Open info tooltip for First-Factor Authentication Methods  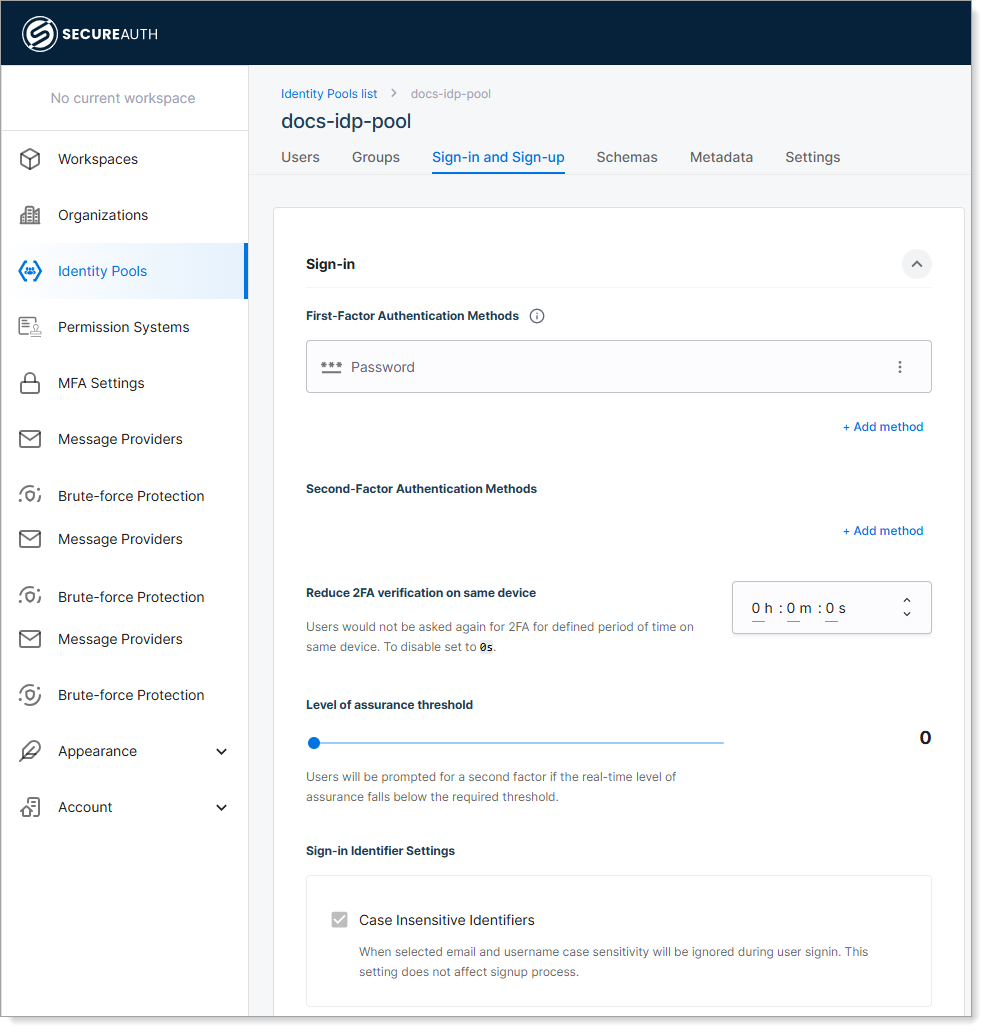(537, 316)
